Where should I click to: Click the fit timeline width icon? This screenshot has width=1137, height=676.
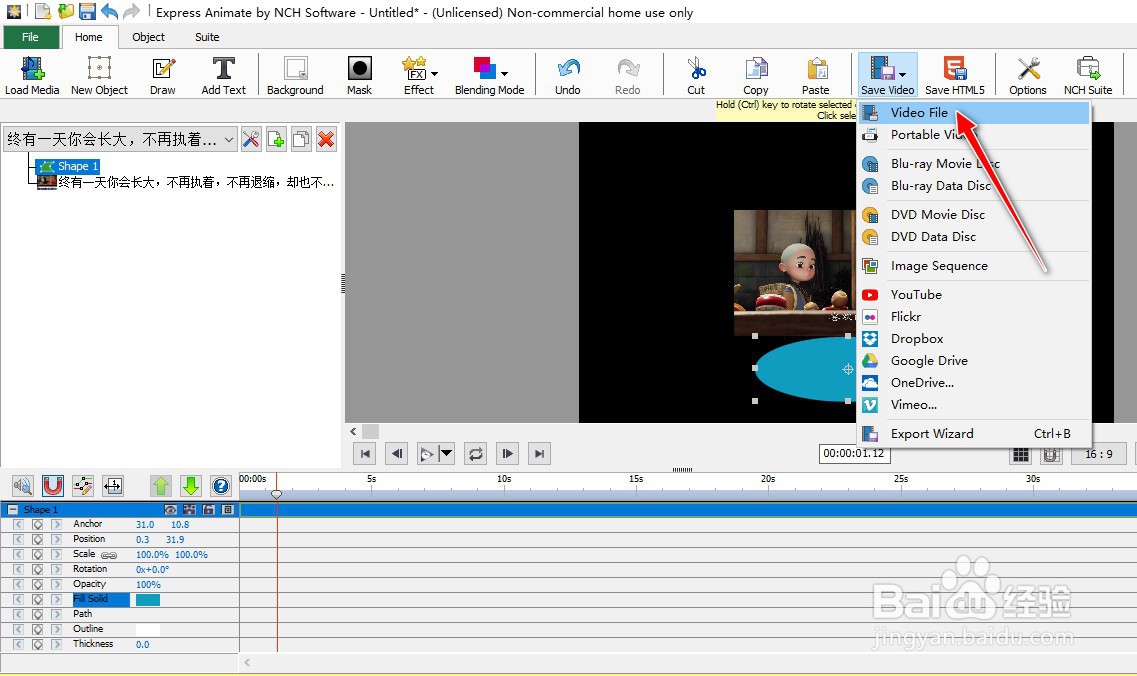click(113, 485)
